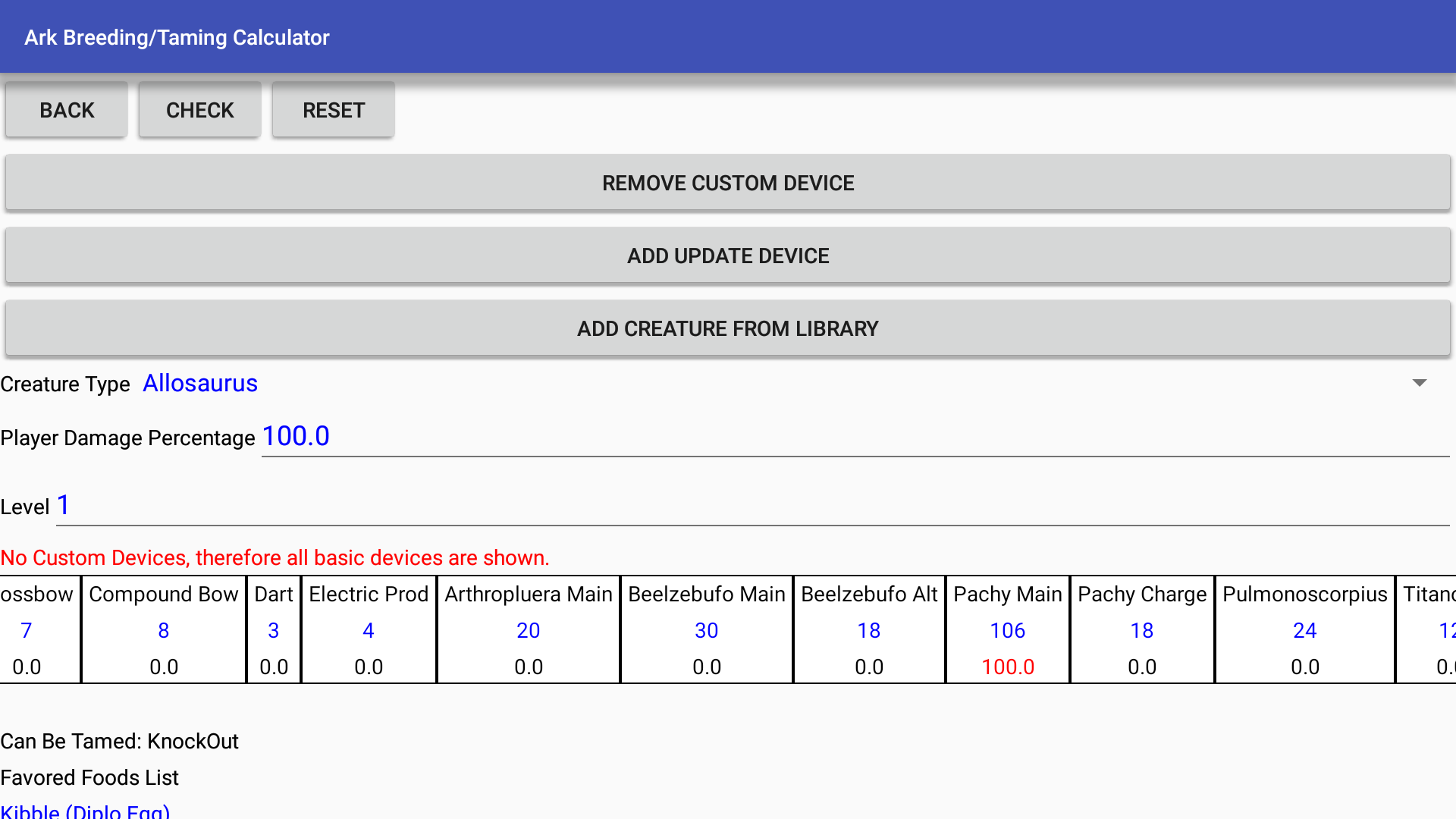Image resolution: width=1456 pixels, height=819 pixels.
Task: Click 0.0 value under Electric Prod
Action: (369, 667)
